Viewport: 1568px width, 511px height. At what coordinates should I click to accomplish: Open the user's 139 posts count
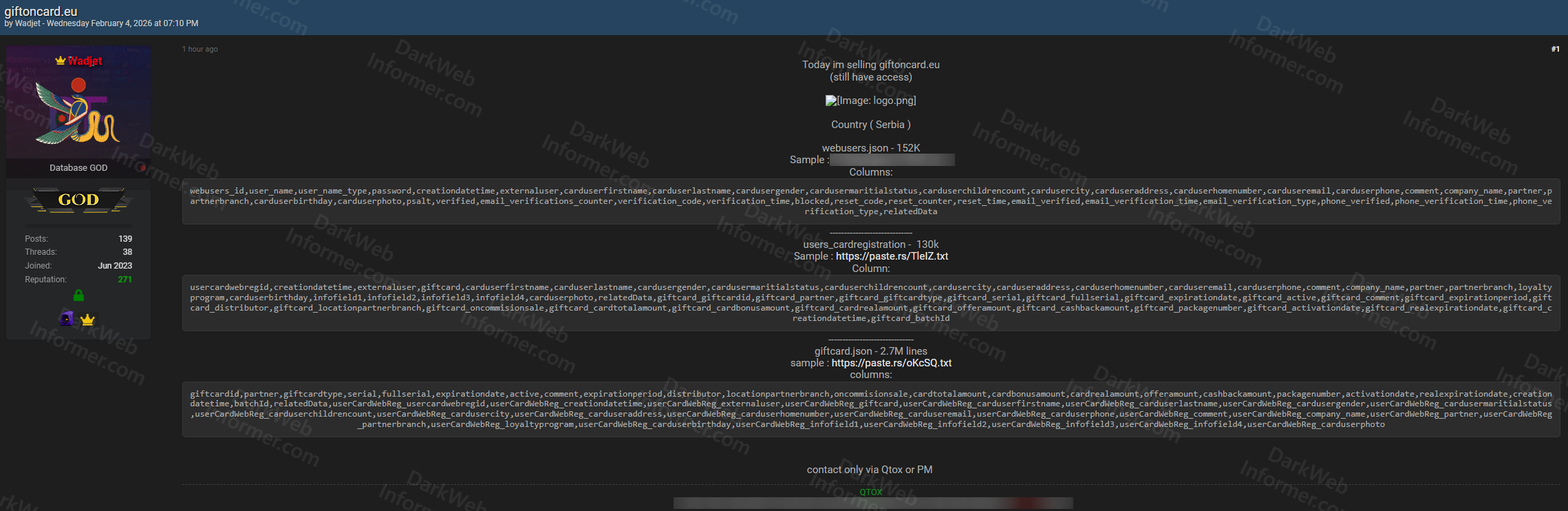click(x=125, y=239)
